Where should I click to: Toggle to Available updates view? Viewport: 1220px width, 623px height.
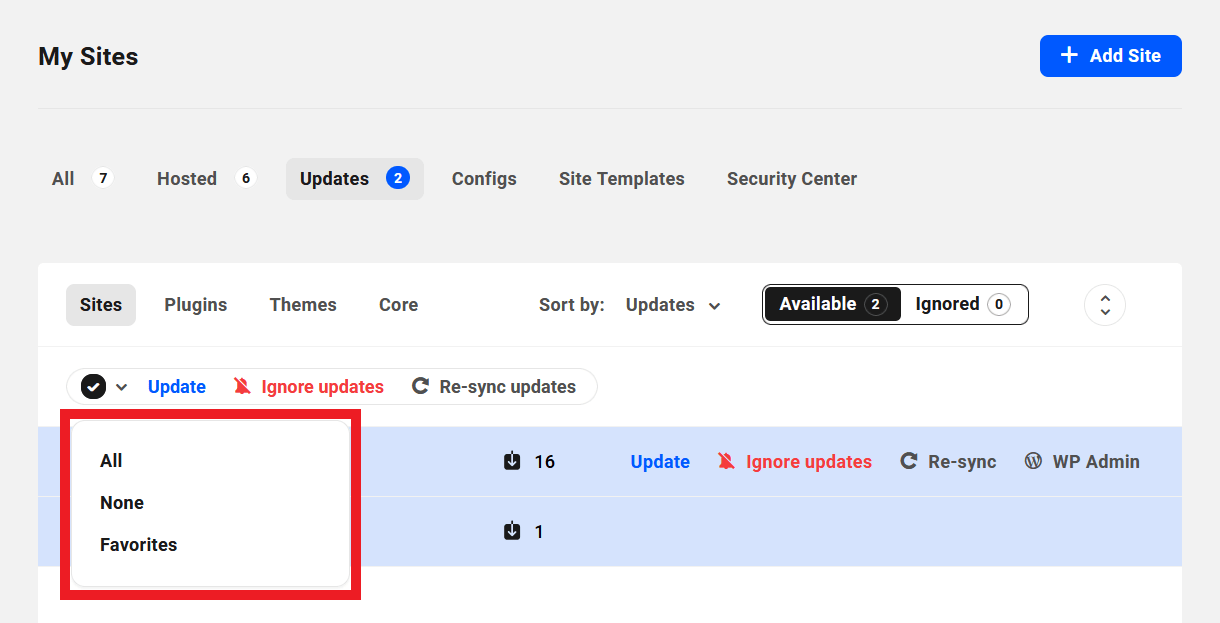click(x=832, y=304)
